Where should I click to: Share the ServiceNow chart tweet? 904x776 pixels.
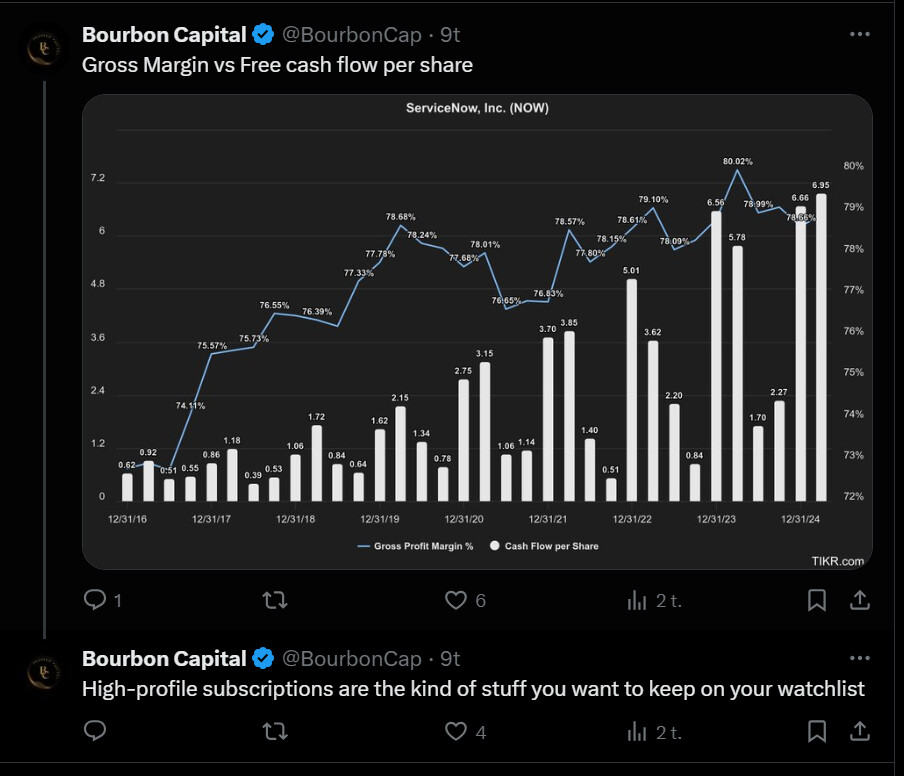pyautogui.click(x=859, y=600)
